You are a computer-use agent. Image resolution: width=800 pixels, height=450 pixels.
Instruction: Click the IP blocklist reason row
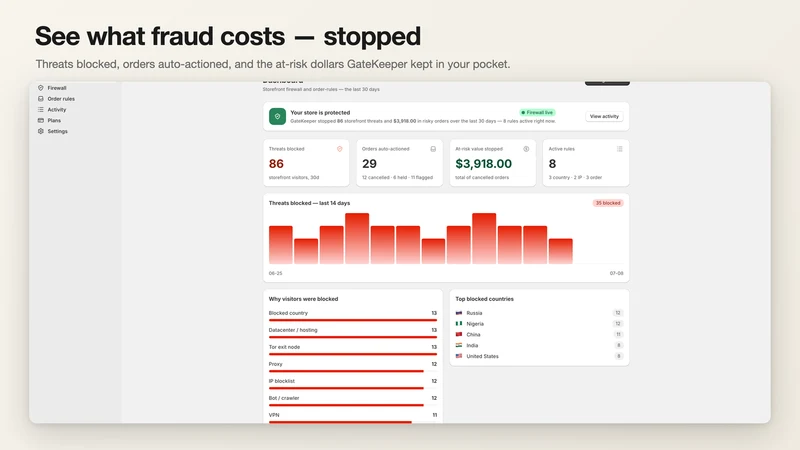point(353,384)
